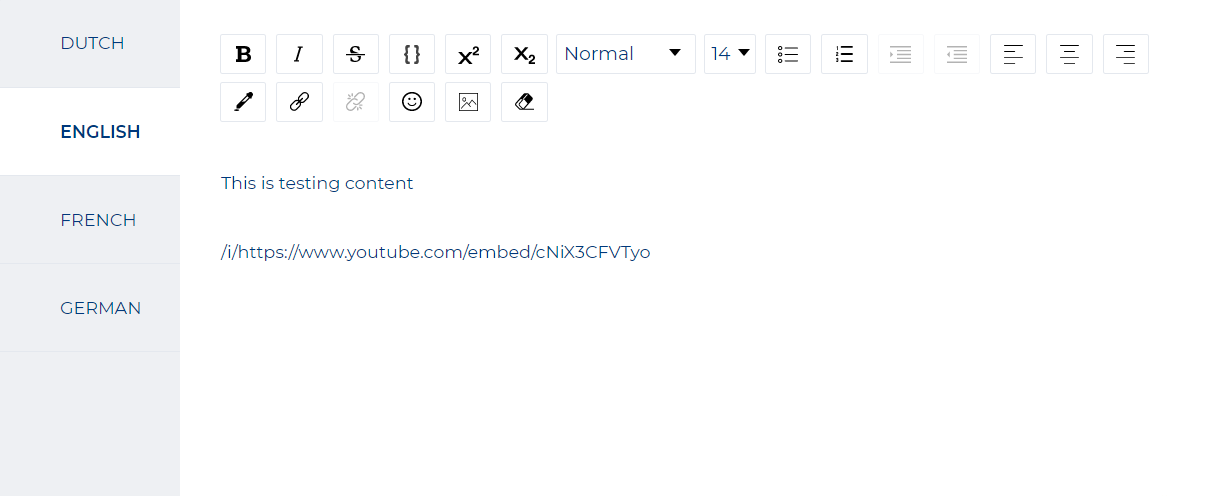Select the German language tab
Image resolution: width=1209 pixels, height=496 pixels.
click(100, 308)
